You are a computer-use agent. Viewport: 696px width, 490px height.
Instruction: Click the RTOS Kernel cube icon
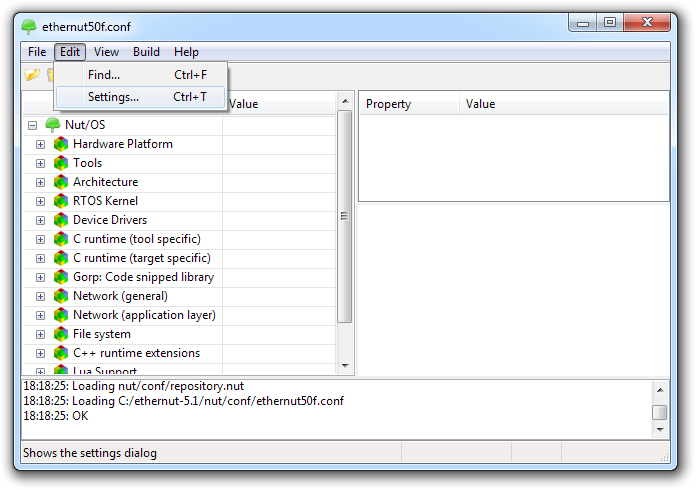coord(61,201)
